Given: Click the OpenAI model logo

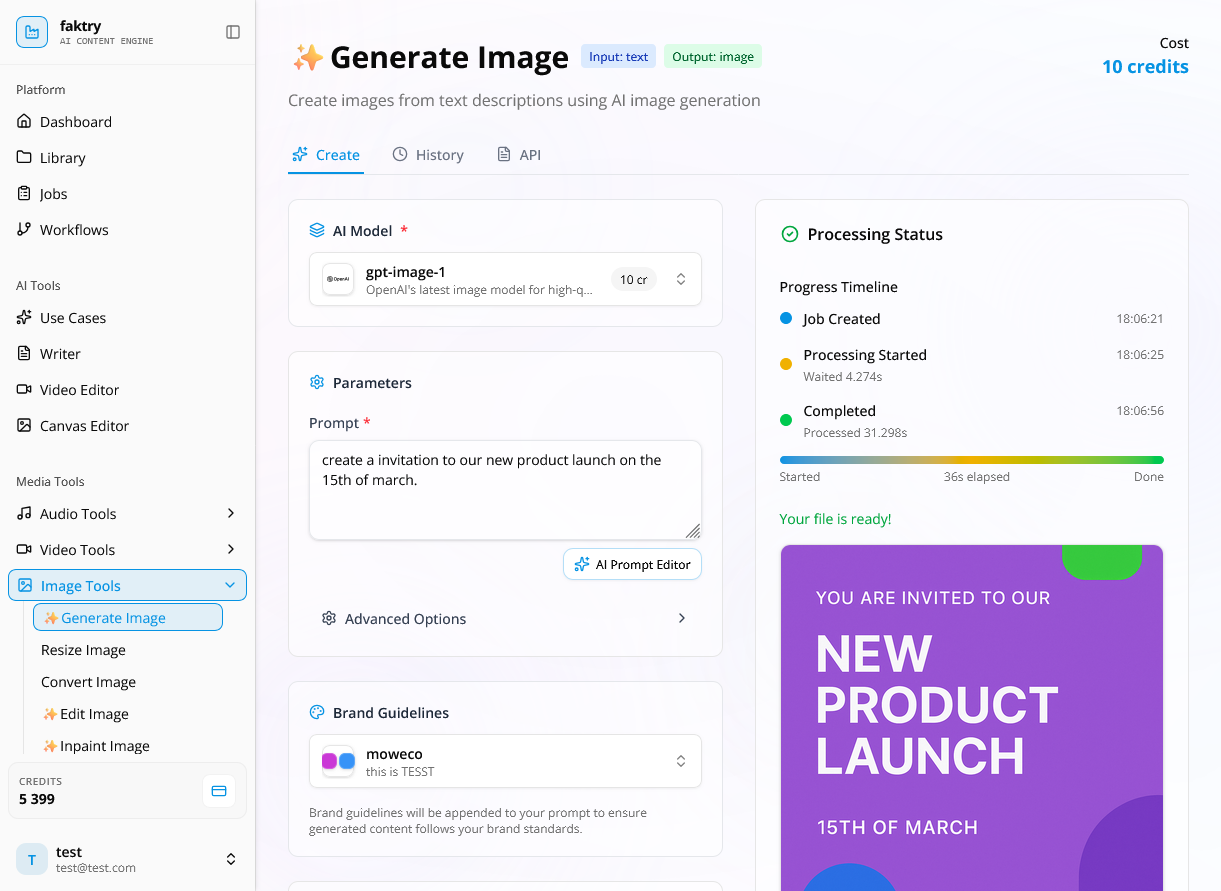Looking at the screenshot, I should (x=338, y=279).
